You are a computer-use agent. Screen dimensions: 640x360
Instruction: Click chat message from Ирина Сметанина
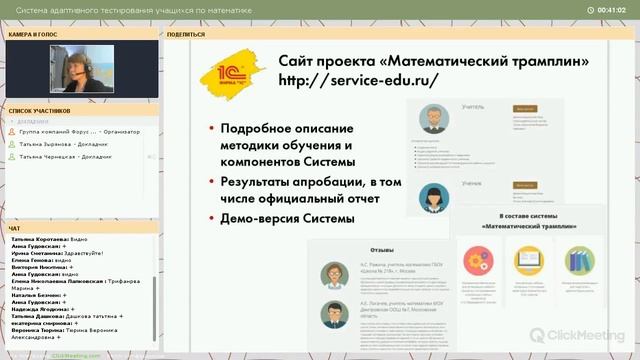pos(57,253)
